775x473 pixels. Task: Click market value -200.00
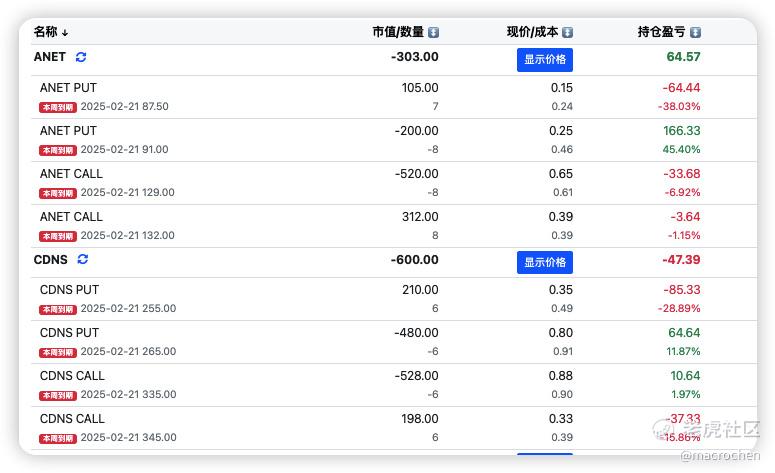[x=416, y=130]
